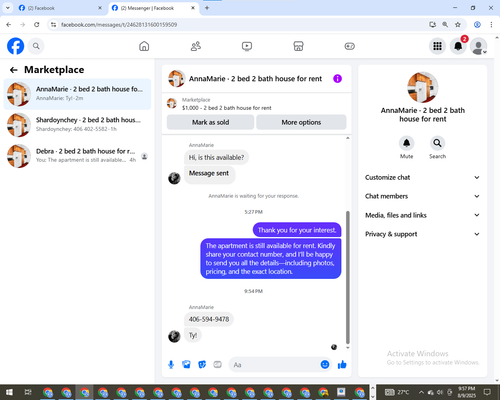Open the AnnaMarie conversation in list
This screenshot has height=400, width=500.
click(x=77, y=94)
